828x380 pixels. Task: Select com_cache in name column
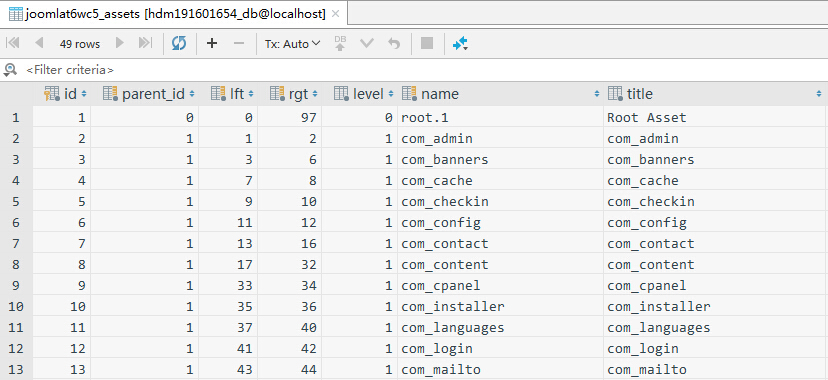[x=500, y=180]
